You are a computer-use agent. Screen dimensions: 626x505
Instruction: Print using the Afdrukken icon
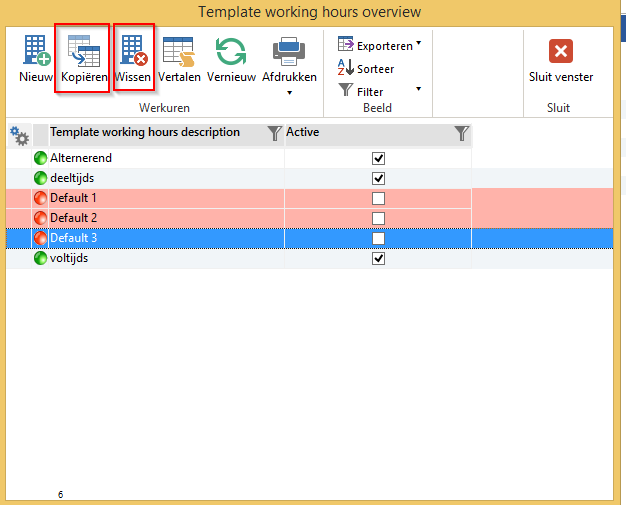point(289,51)
